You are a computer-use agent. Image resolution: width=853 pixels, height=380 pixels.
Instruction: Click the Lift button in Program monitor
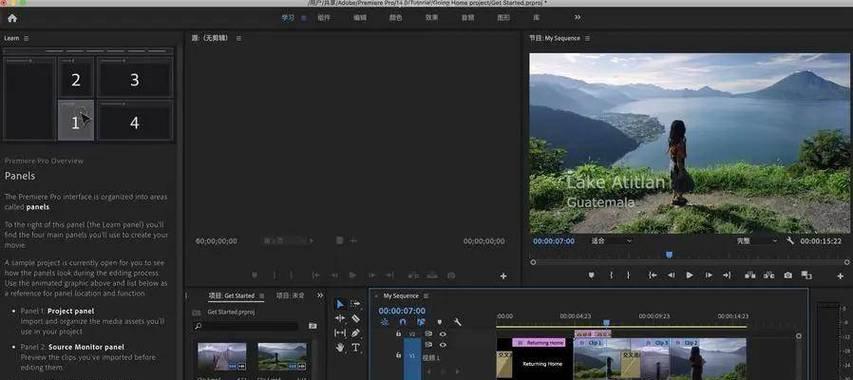coord(750,276)
